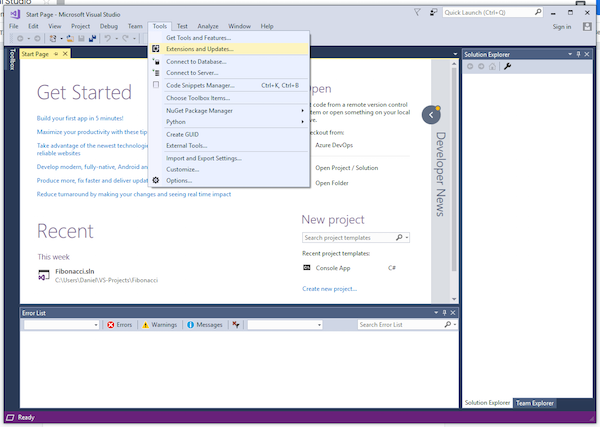Click the Open Project / Solution link
The image size is (600, 427).
347,168
